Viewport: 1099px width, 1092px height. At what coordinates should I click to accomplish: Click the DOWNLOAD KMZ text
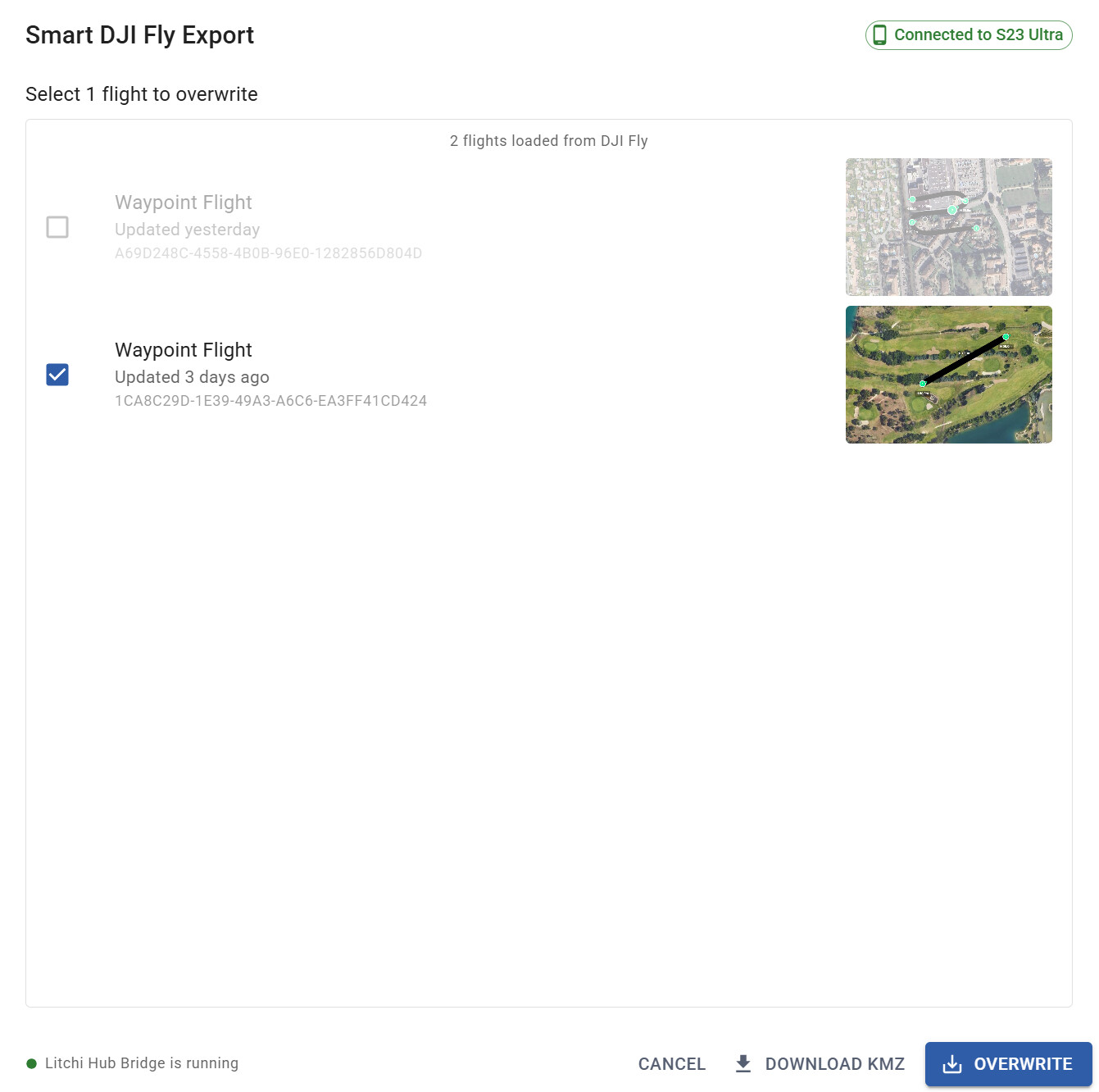[834, 1064]
